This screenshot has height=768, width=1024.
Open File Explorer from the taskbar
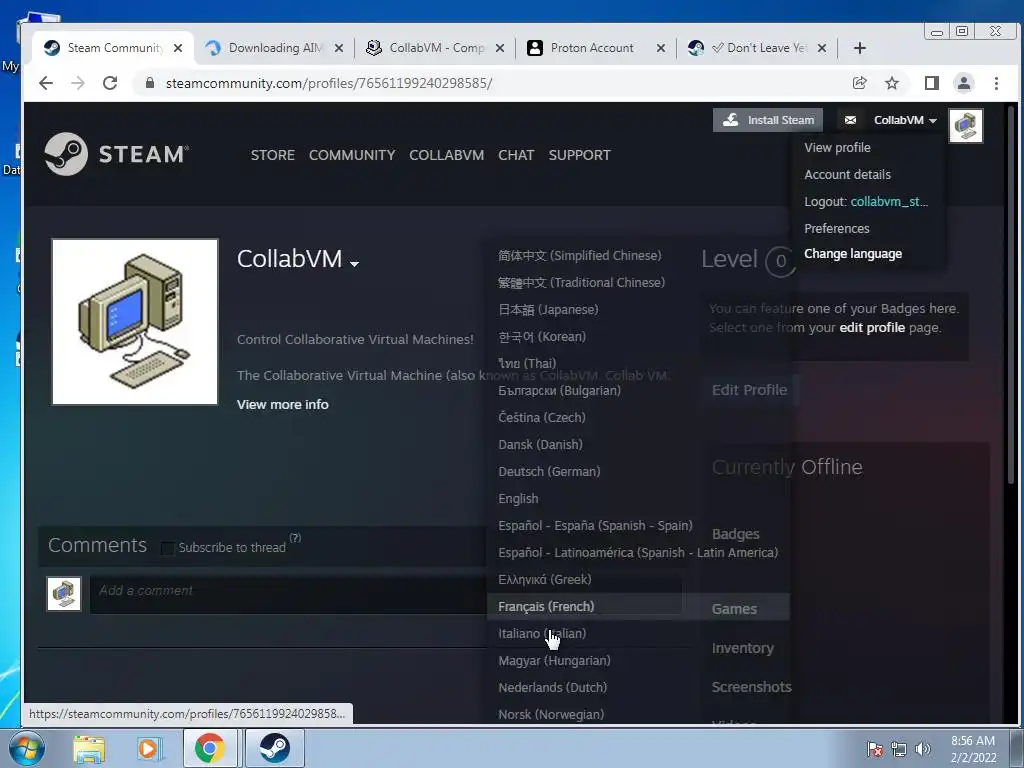pos(89,748)
